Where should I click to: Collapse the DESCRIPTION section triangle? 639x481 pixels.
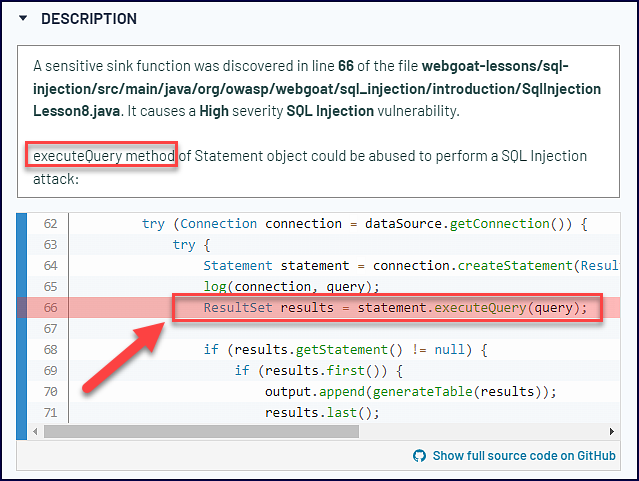coord(23,19)
